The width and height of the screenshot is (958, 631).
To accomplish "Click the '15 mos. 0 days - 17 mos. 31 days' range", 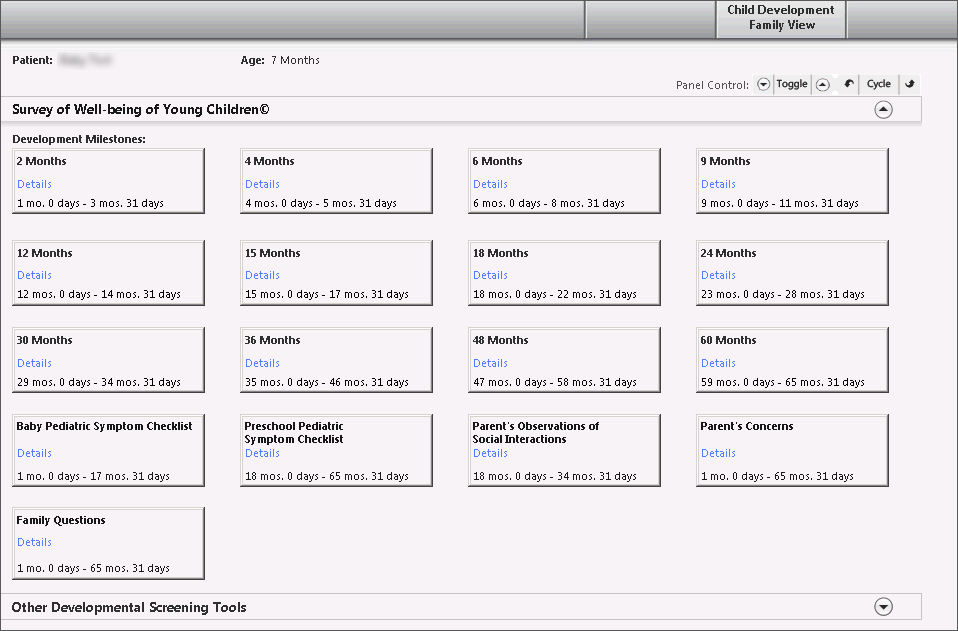I will (327, 294).
